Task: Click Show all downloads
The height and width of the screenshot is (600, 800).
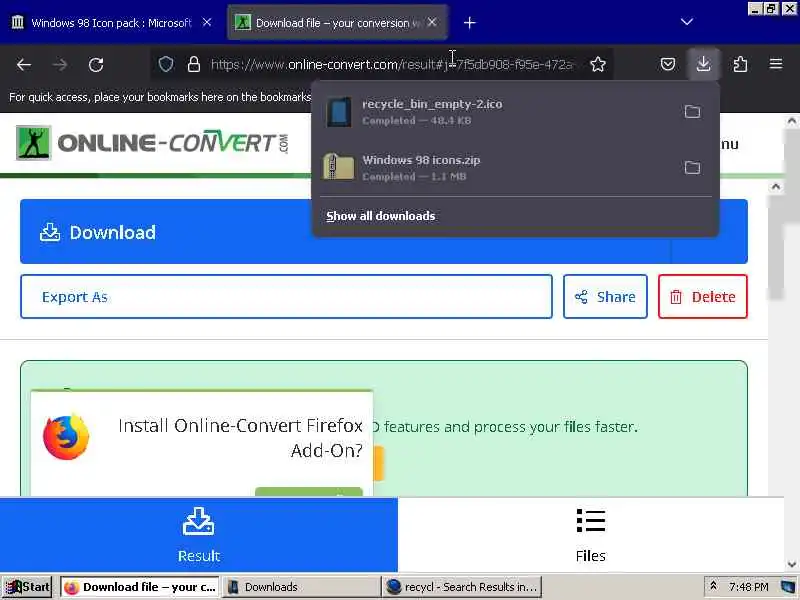Action: (x=381, y=216)
